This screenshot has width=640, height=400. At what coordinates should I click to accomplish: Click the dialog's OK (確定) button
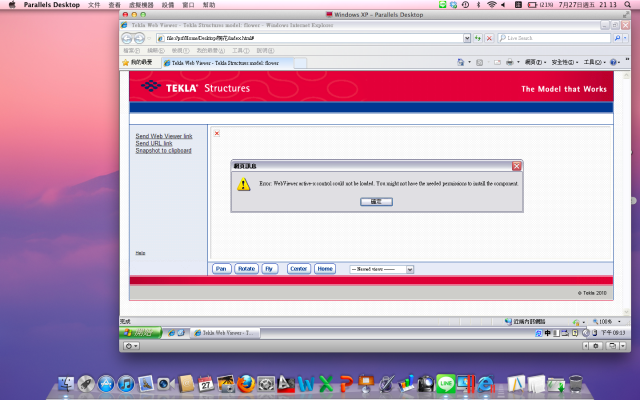(376, 202)
